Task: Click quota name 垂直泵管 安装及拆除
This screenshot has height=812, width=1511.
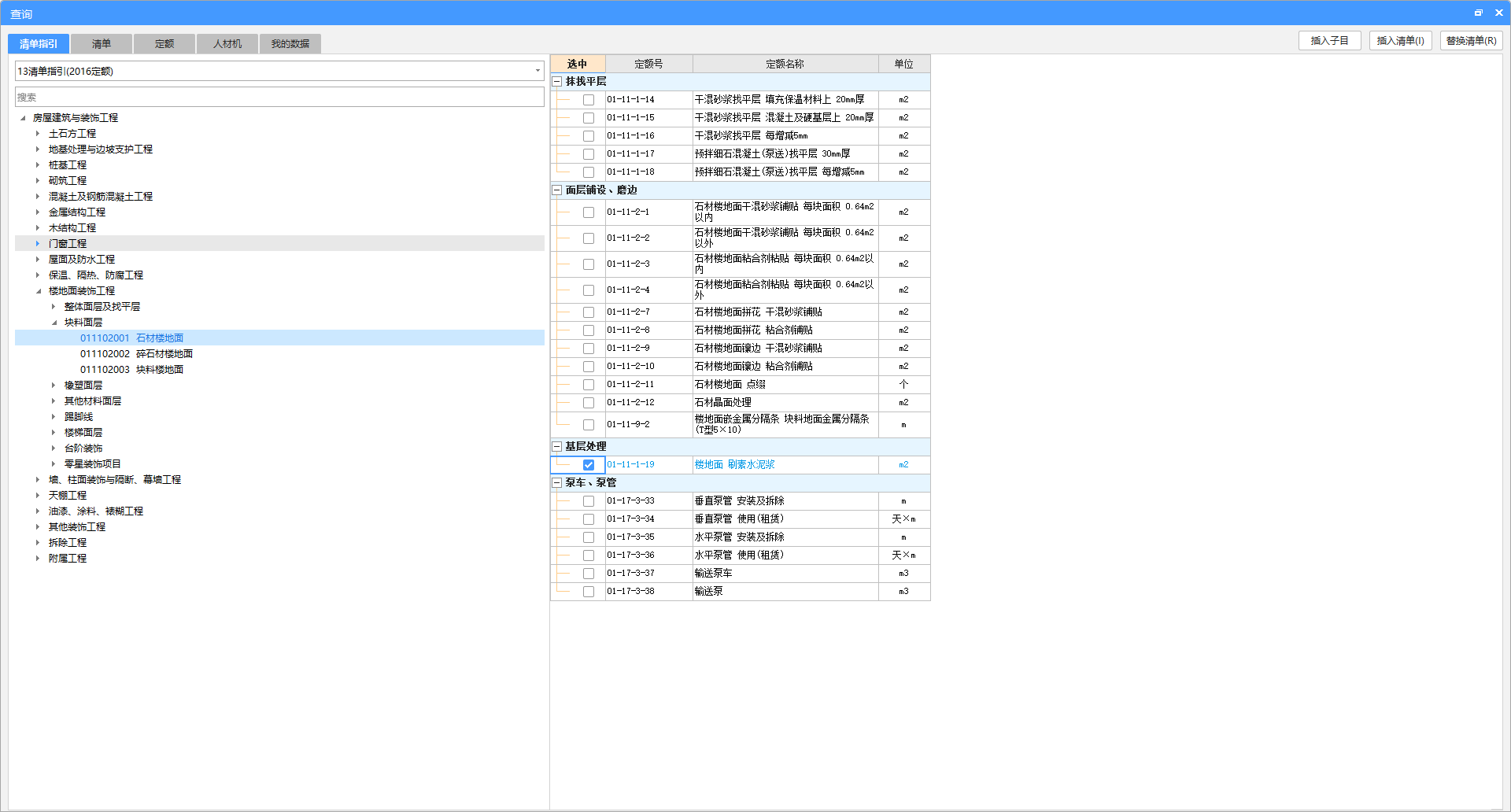Action: [x=740, y=501]
